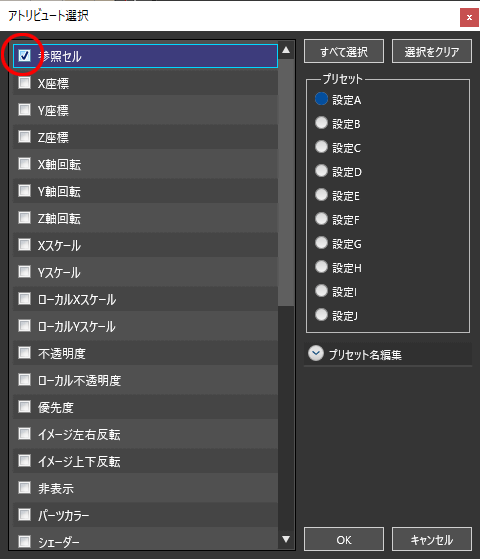Image resolution: width=480 pixels, height=559 pixels.
Task: Tick the 不透明度 checkbox
Action: click(24, 353)
